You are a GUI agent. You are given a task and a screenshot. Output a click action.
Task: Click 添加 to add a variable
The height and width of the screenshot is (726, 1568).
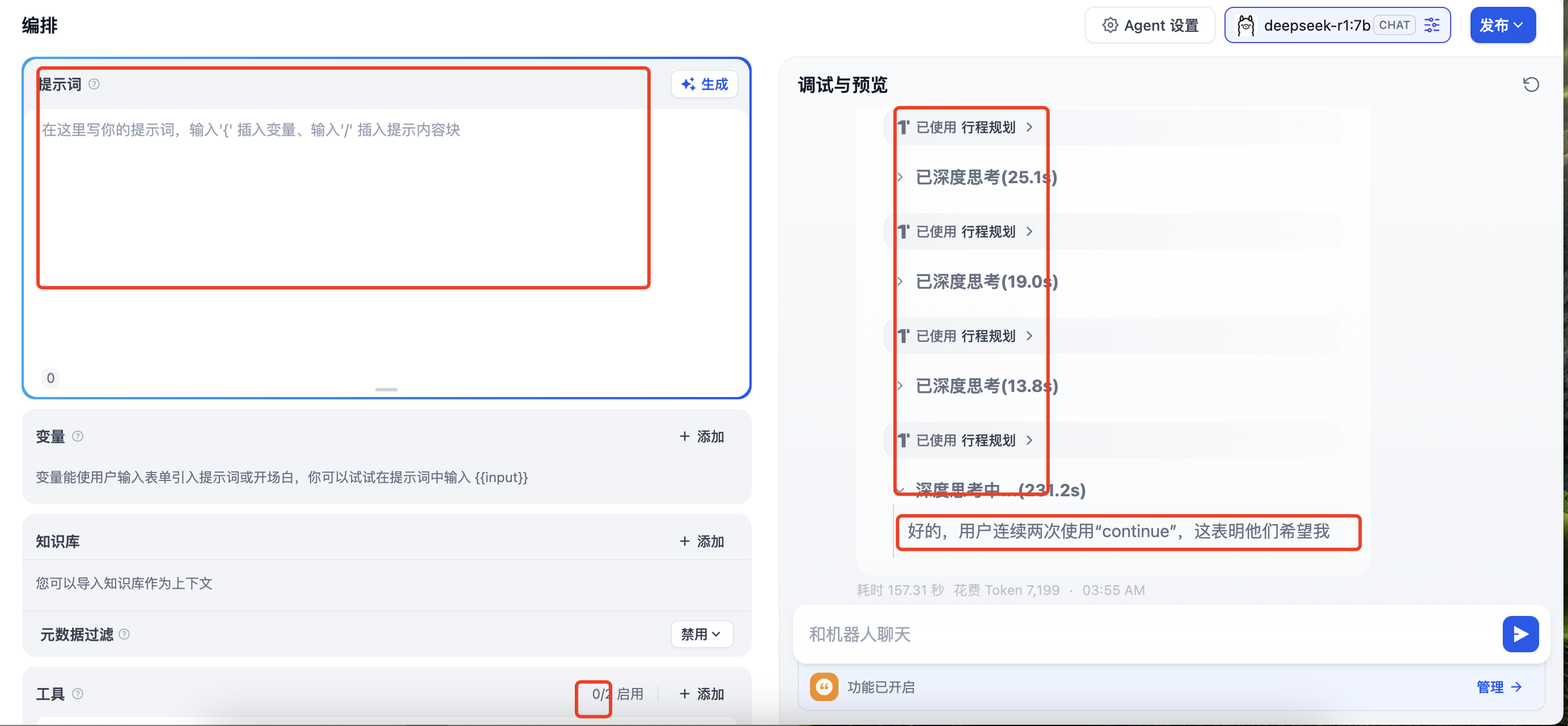coord(701,436)
